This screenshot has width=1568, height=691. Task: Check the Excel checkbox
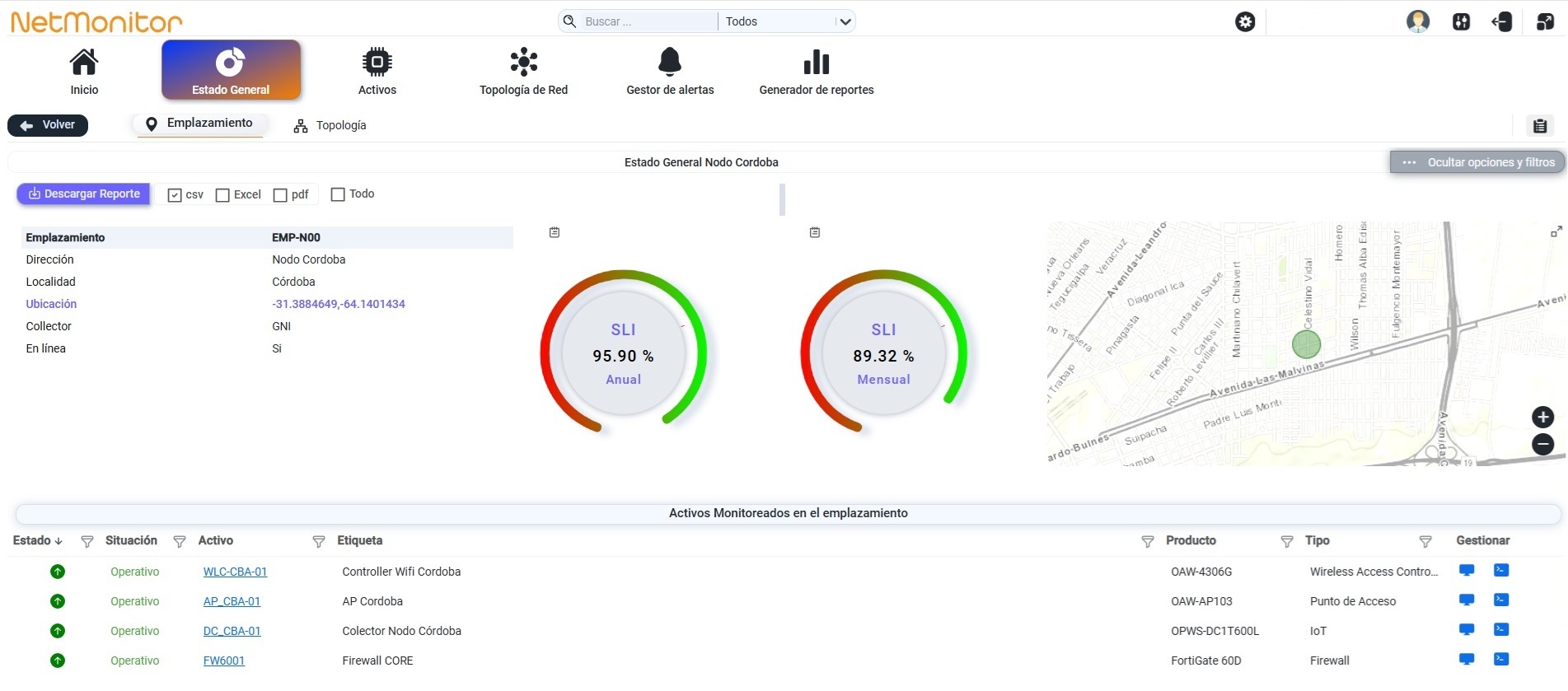point(222,195)
